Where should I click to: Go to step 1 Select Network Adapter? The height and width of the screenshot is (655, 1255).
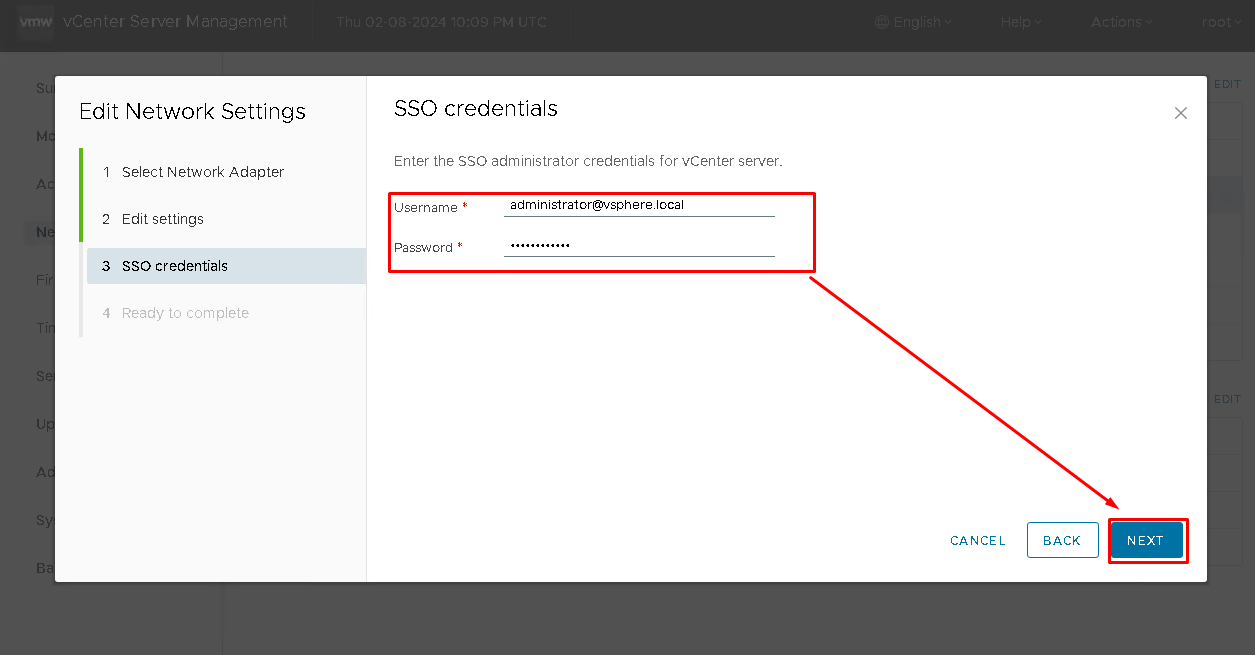(x=226, y=172)
